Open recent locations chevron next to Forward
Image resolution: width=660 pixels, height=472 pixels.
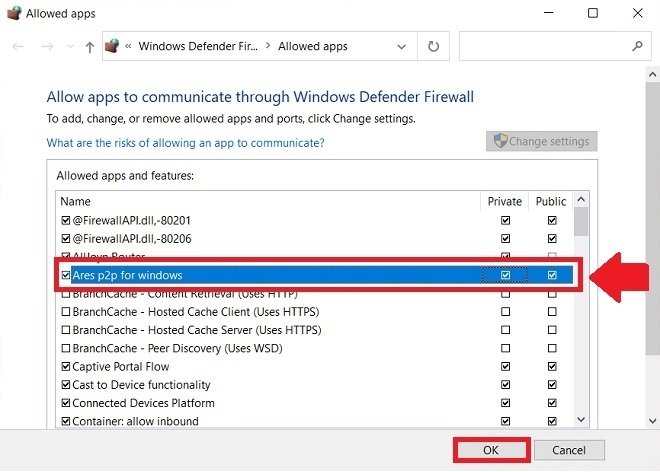(70, 46)
